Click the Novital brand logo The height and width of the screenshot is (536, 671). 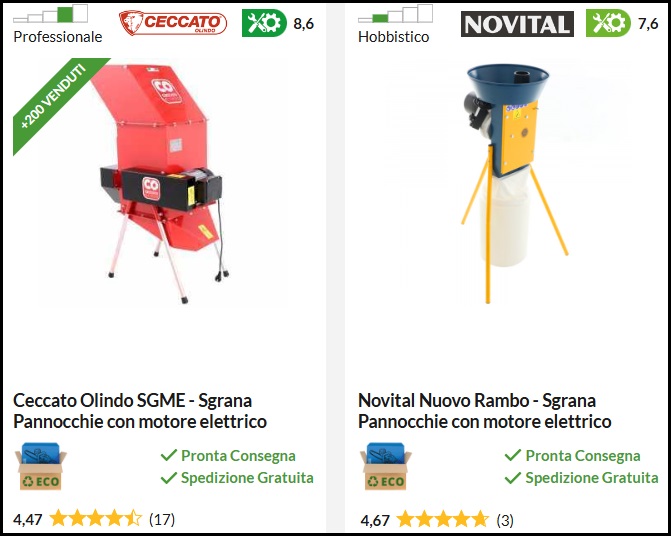[517, 24]
